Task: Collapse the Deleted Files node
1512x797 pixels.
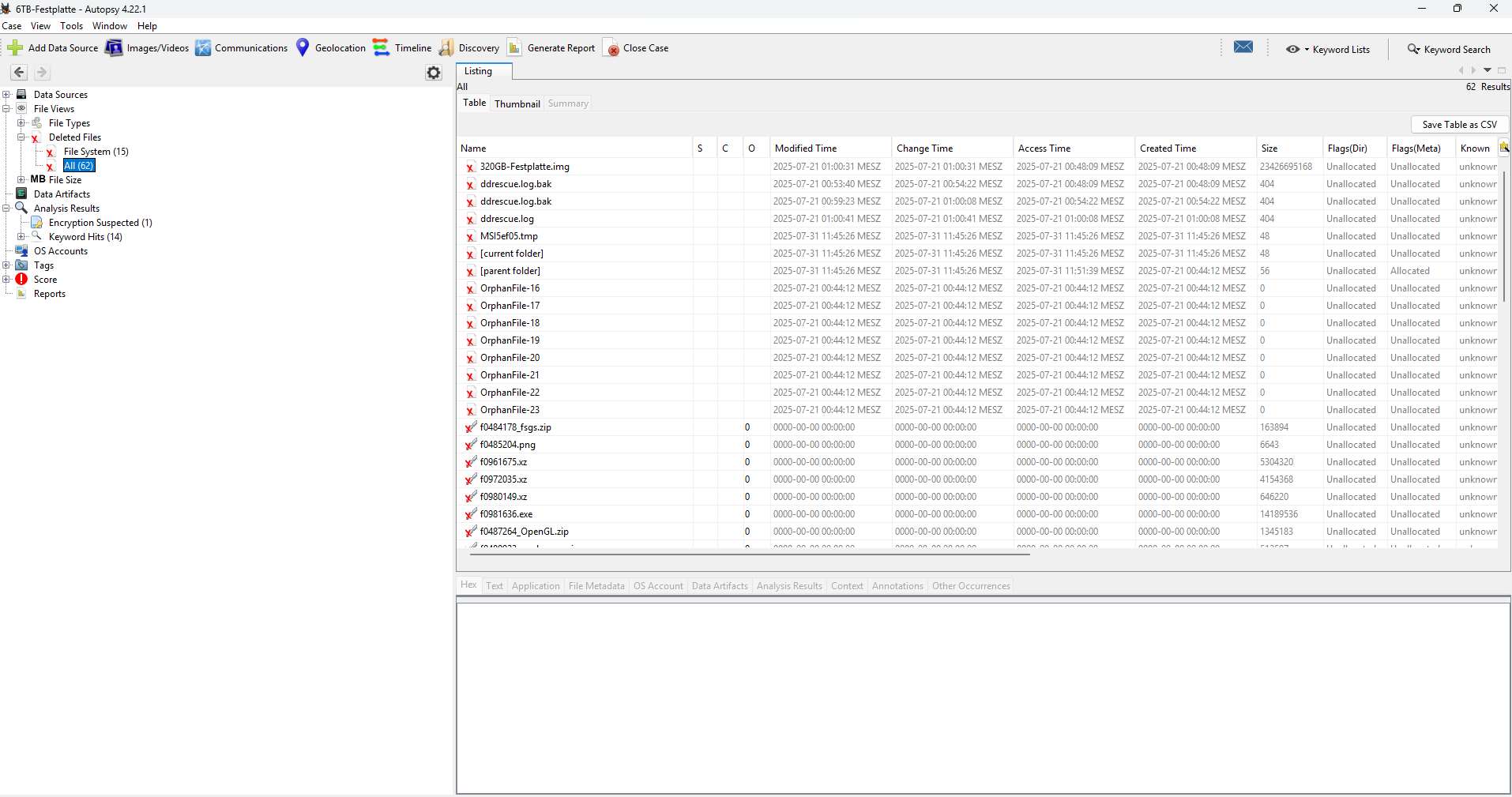Action: [21, 137]
